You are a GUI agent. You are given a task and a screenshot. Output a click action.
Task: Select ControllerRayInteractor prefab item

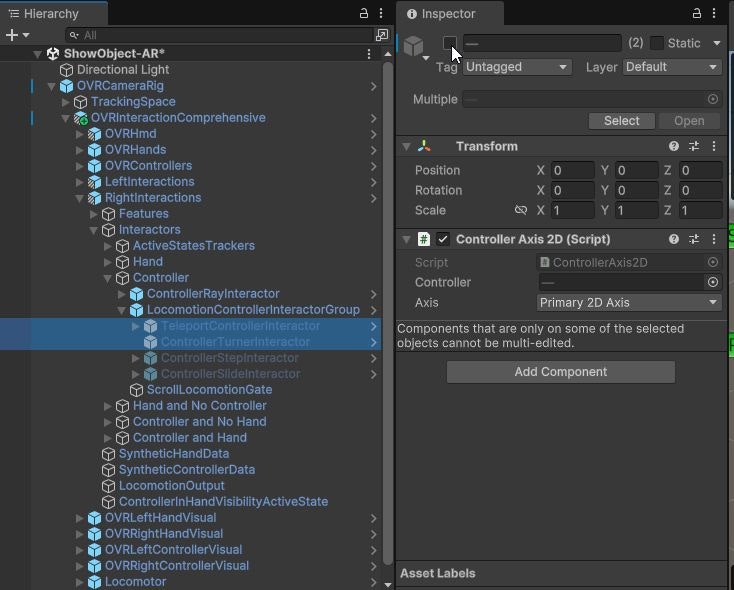(213, 294)
